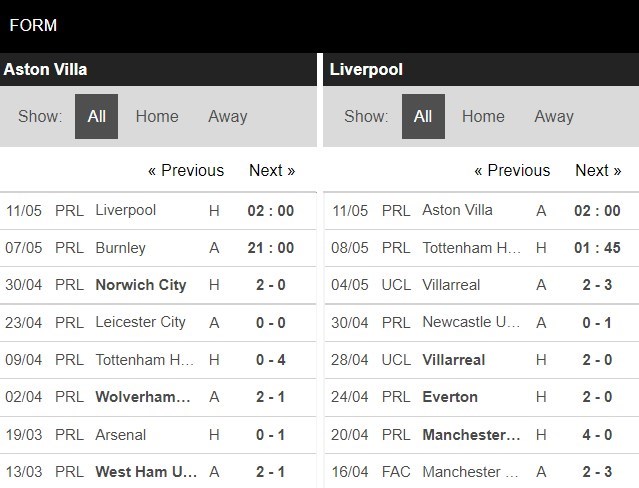Load Next Liverpool matches
The width and height of the screenshot is (639, 488).
click(598, 170)
